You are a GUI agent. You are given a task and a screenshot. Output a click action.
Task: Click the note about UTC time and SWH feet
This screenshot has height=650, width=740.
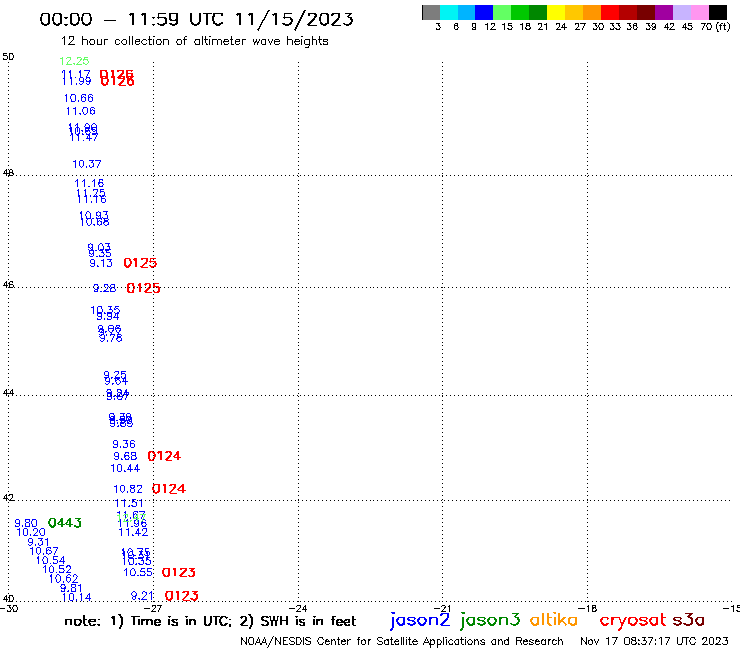(x=210, y=621)
